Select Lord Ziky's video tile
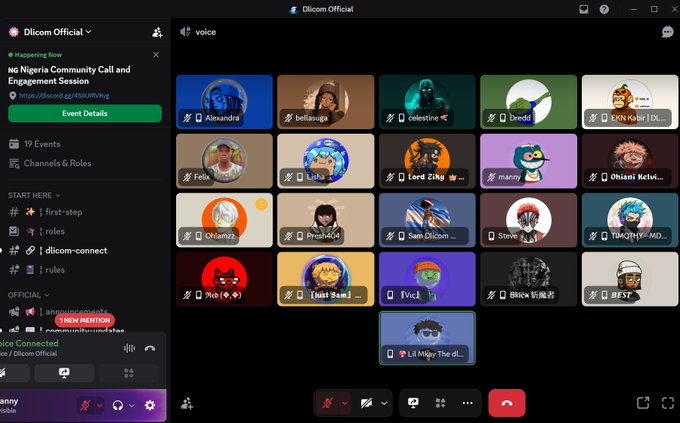This screenshot has height=423, width=680. coord(427,161)
